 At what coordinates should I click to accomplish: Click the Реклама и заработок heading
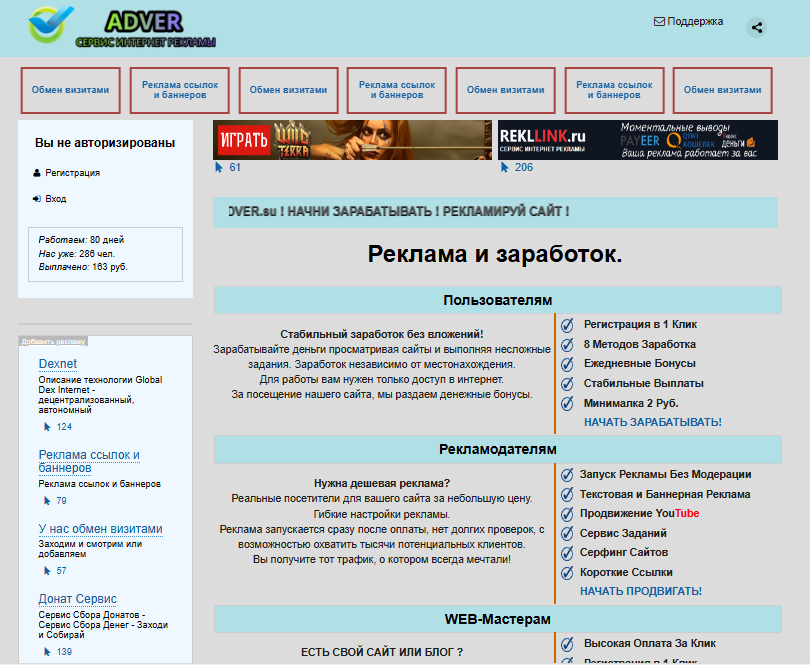click(x=495, y=254)
